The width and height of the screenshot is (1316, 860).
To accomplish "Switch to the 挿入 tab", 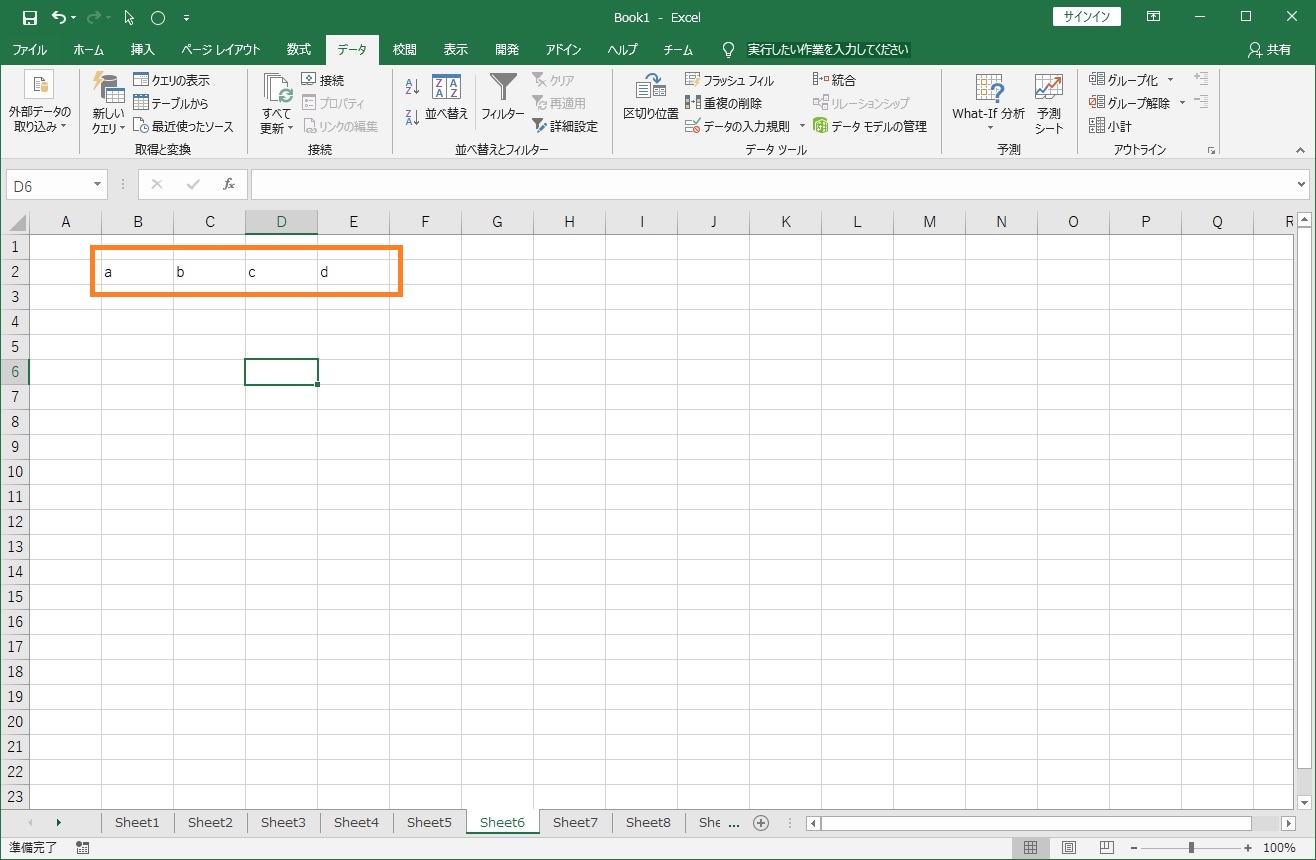I will click(143, 49).
